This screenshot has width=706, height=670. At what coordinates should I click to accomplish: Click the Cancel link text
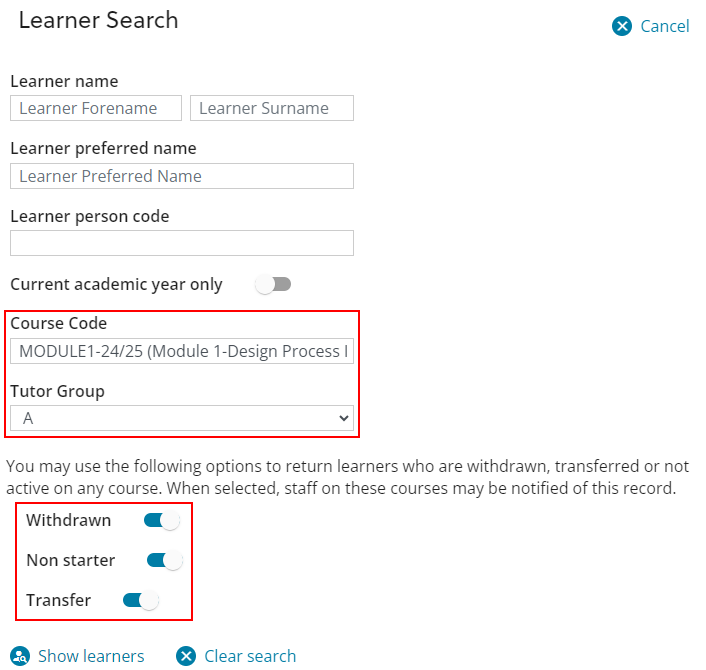click(x=665, y=26)
